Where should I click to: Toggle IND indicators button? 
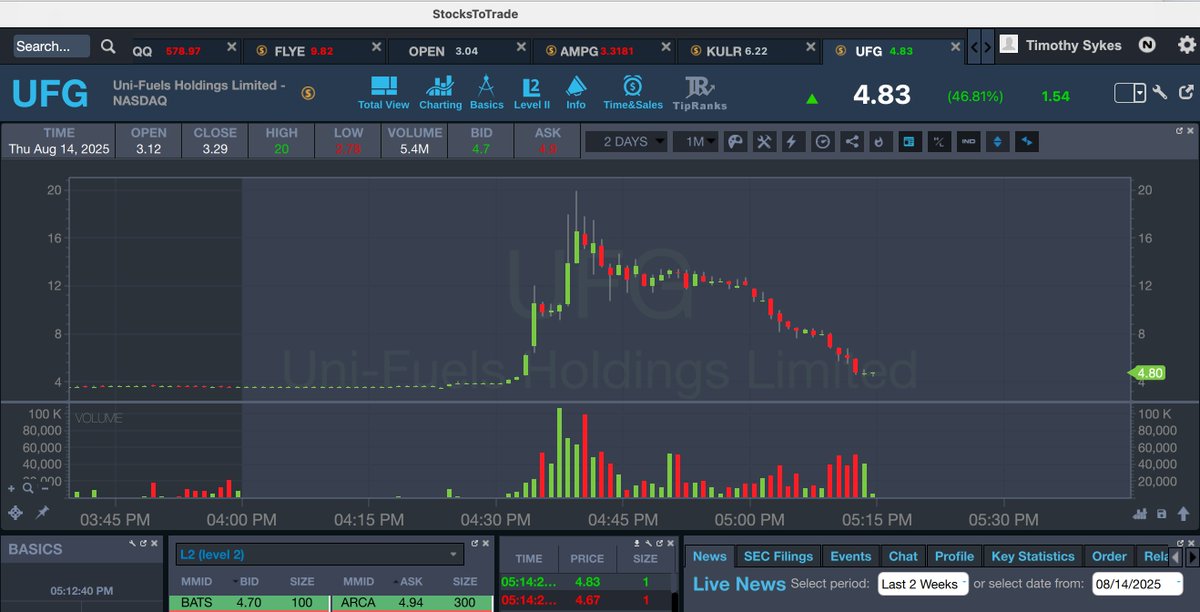tap(967, 141)
